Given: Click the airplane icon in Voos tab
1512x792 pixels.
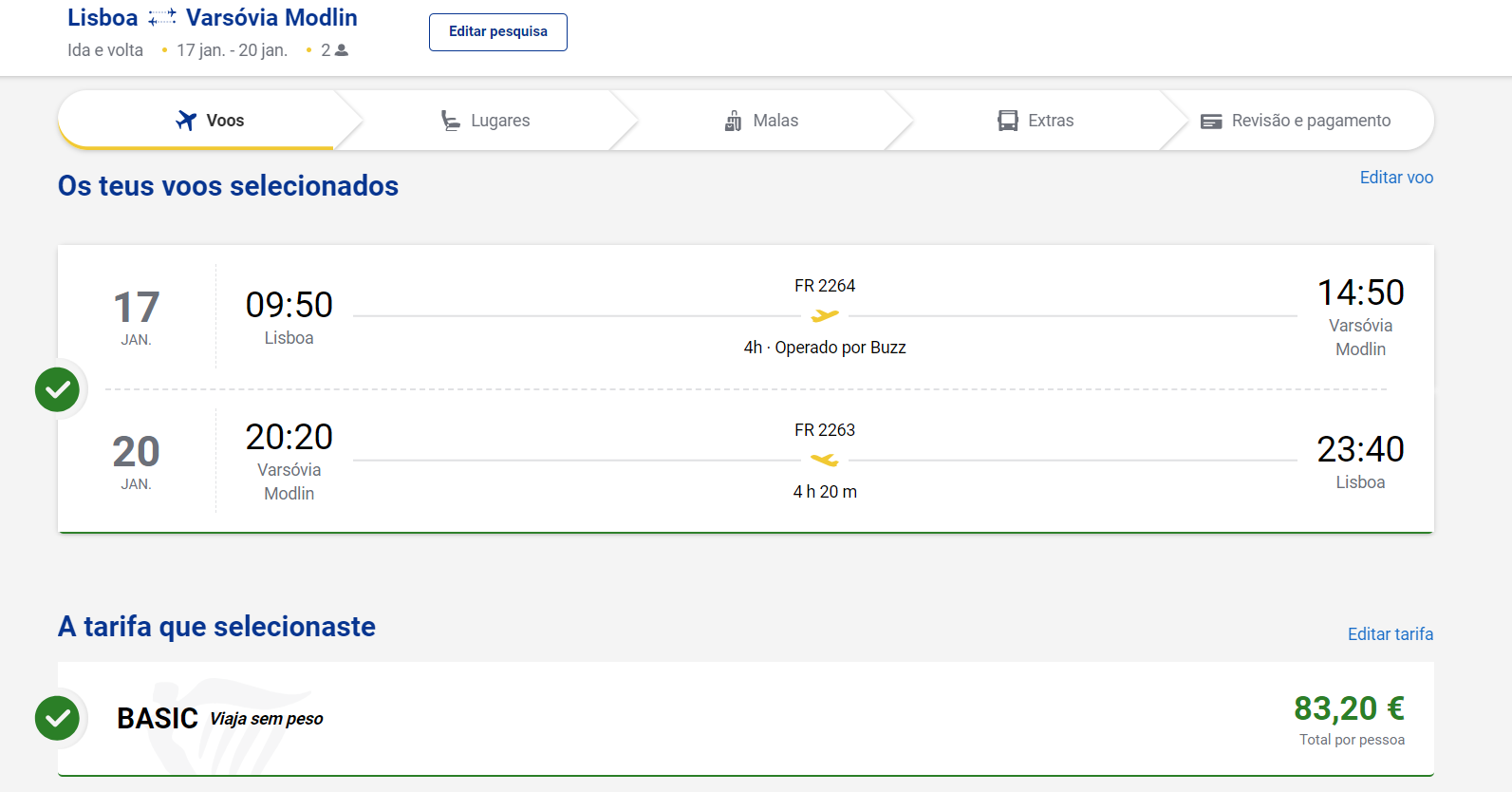Looking at the screenshot, I should pyautogui.click(x=186, y=121).
